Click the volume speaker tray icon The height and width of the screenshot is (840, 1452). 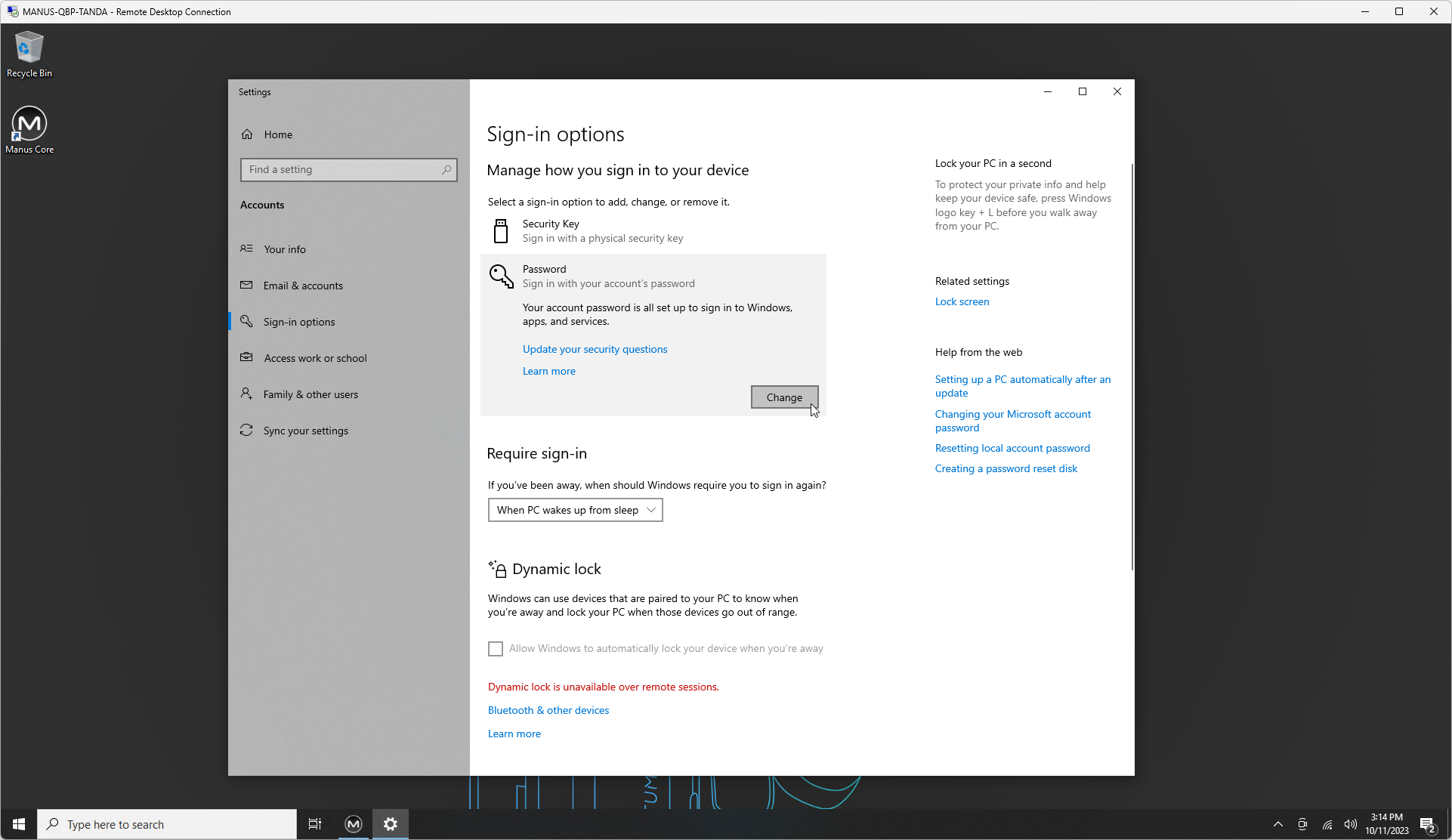click(1350, 824)
